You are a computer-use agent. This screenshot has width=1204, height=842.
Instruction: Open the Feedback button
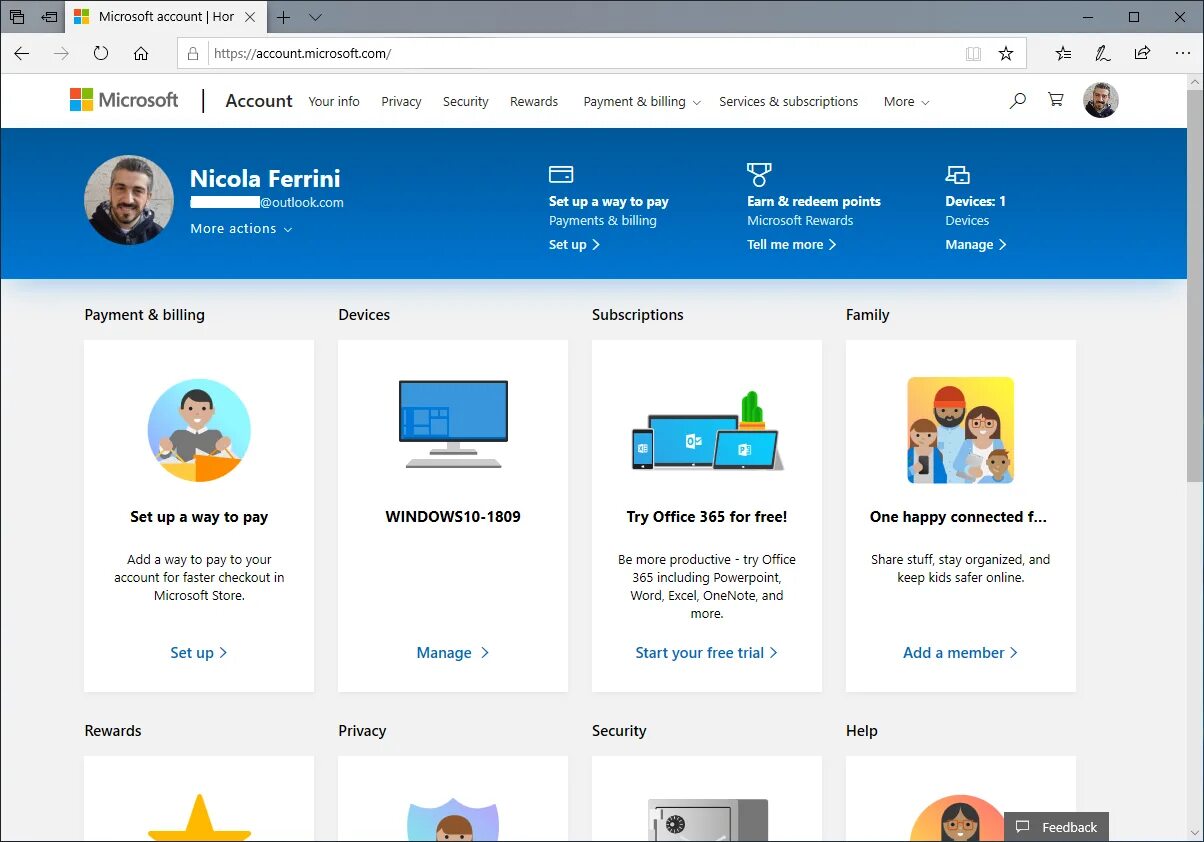[x=1056, y=827]
